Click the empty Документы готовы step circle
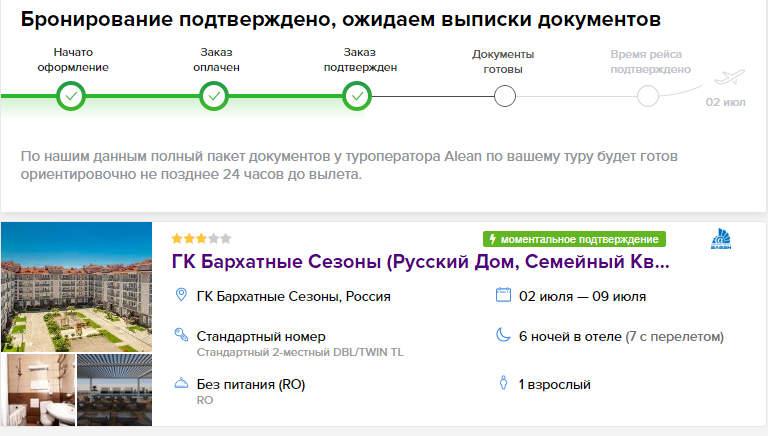The height and width of the screenshot is (436, 768). (x=504, y=96)
